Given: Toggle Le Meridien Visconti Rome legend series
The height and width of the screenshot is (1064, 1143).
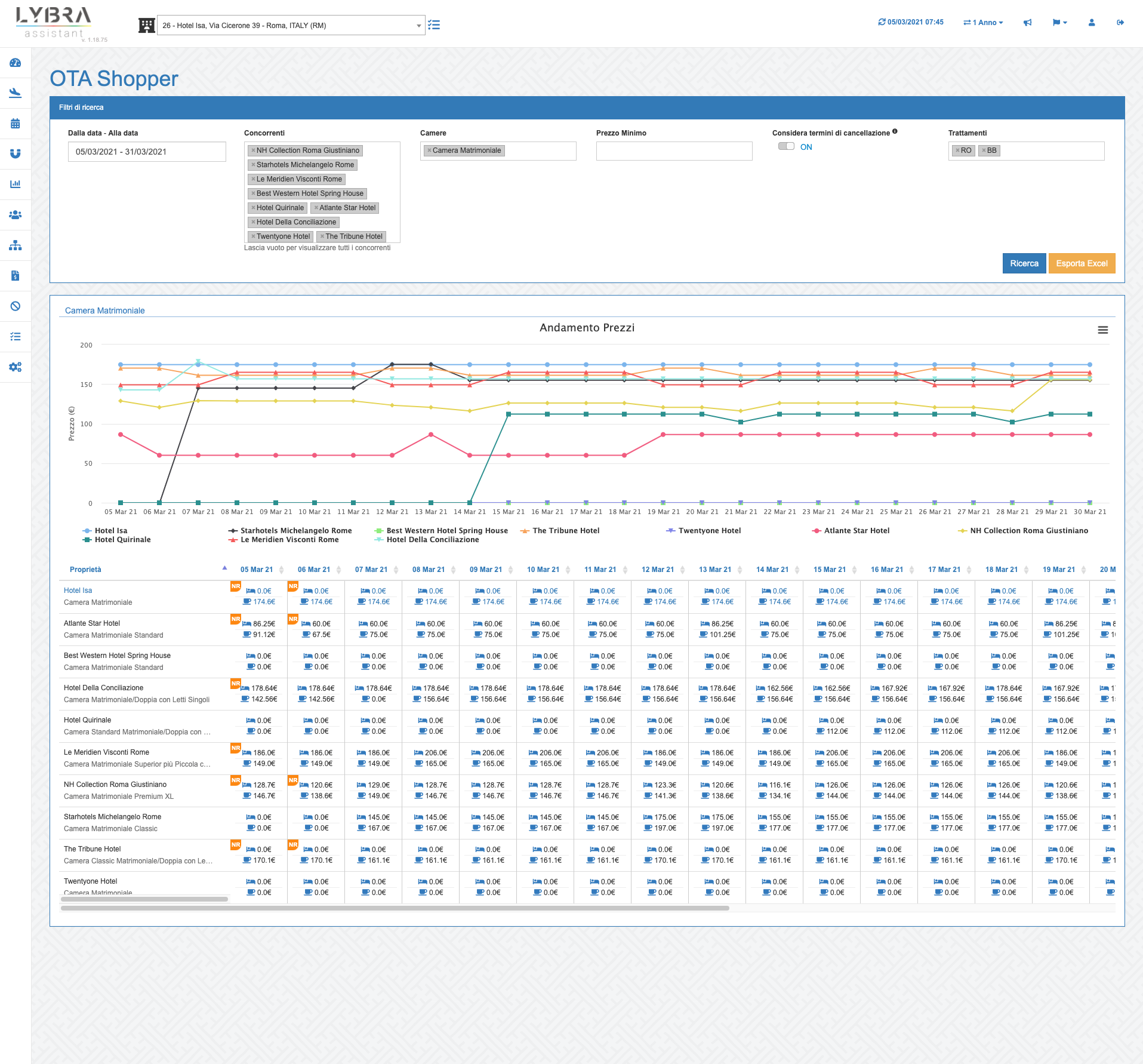Looking at the screenshot, I should point(284,540).
